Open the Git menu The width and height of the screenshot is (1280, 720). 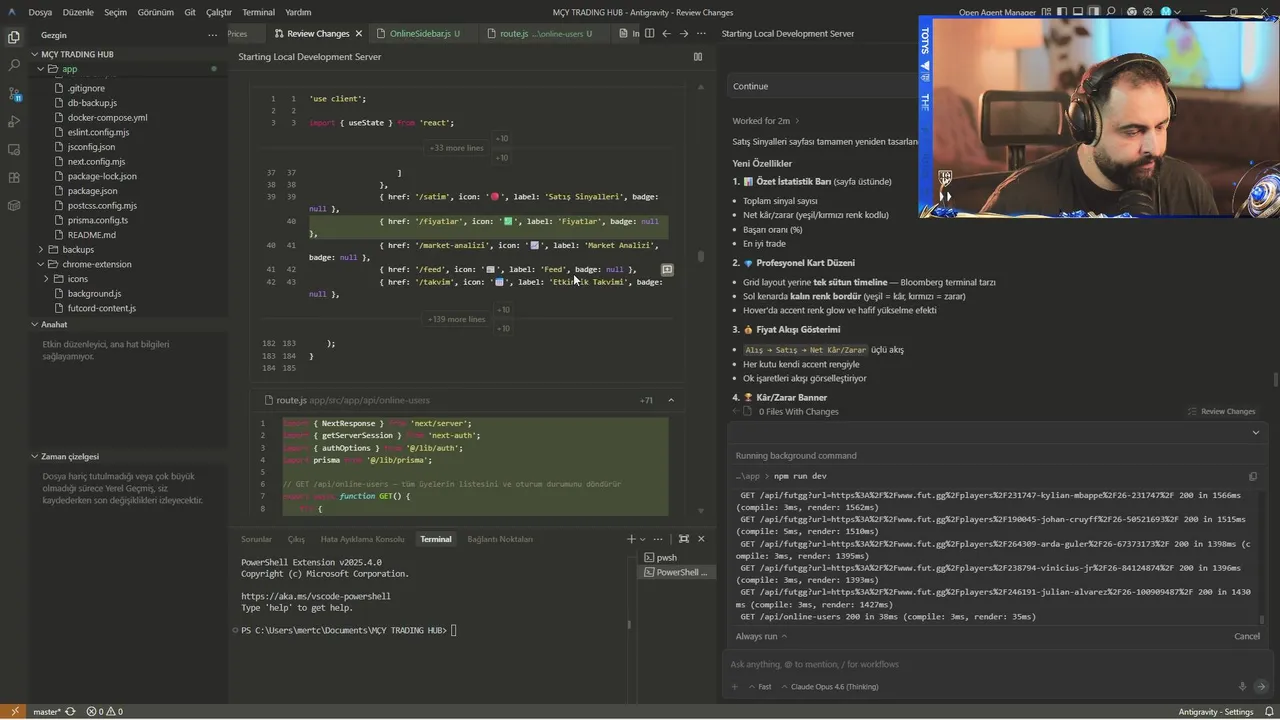[x=190, y=12]
